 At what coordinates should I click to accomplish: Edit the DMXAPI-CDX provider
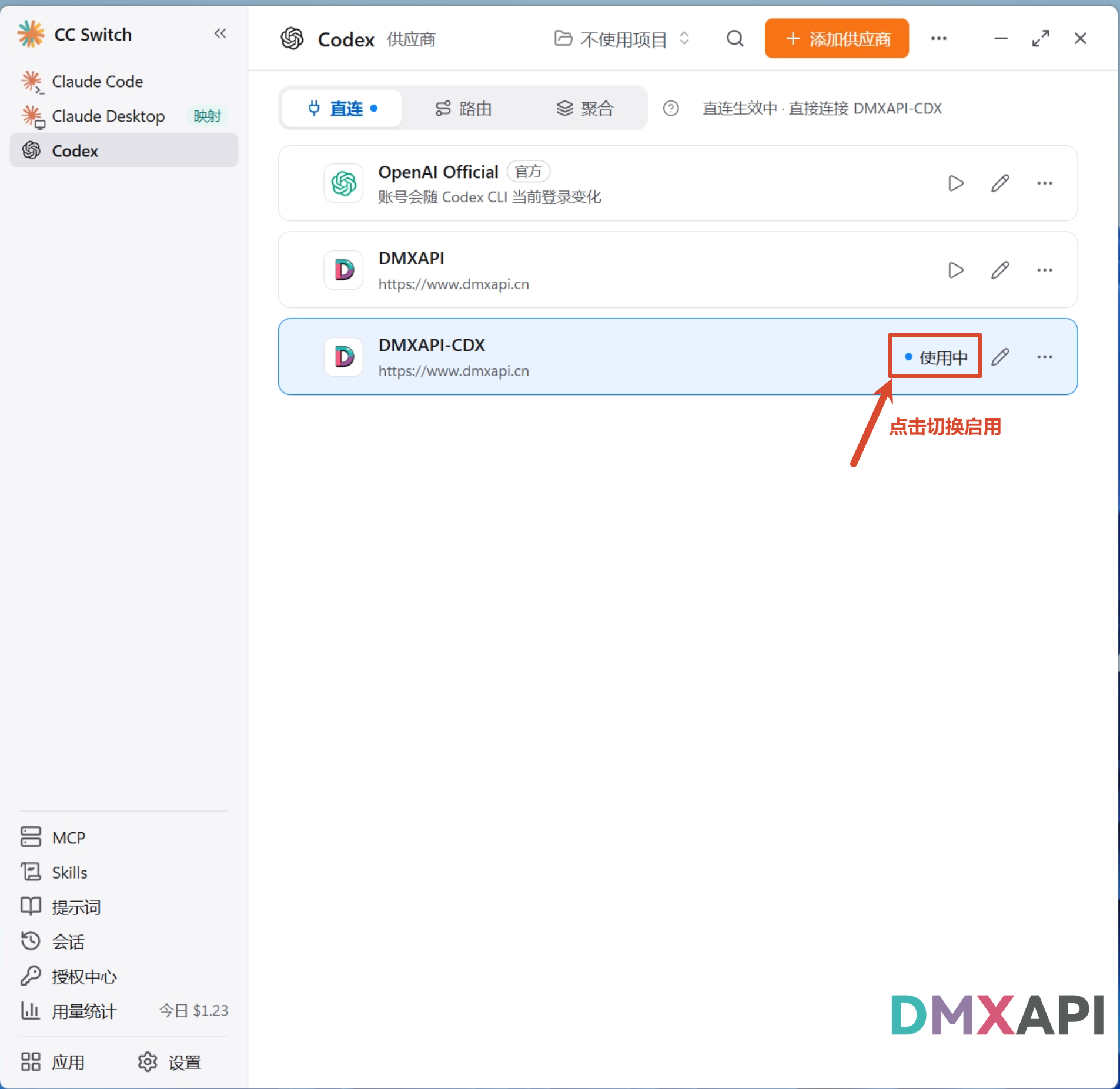1000,357
